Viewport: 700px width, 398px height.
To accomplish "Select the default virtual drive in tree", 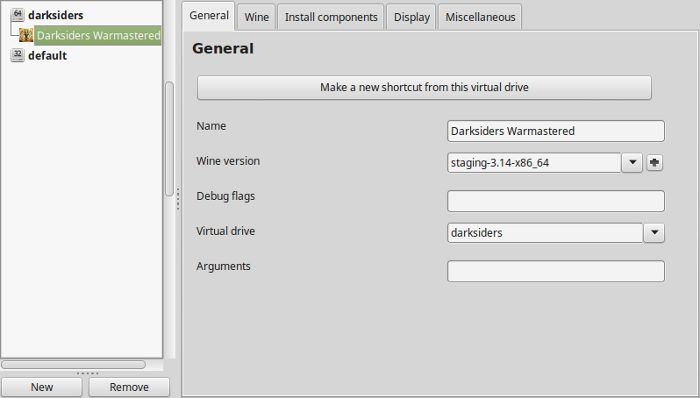I will (47, 56).
